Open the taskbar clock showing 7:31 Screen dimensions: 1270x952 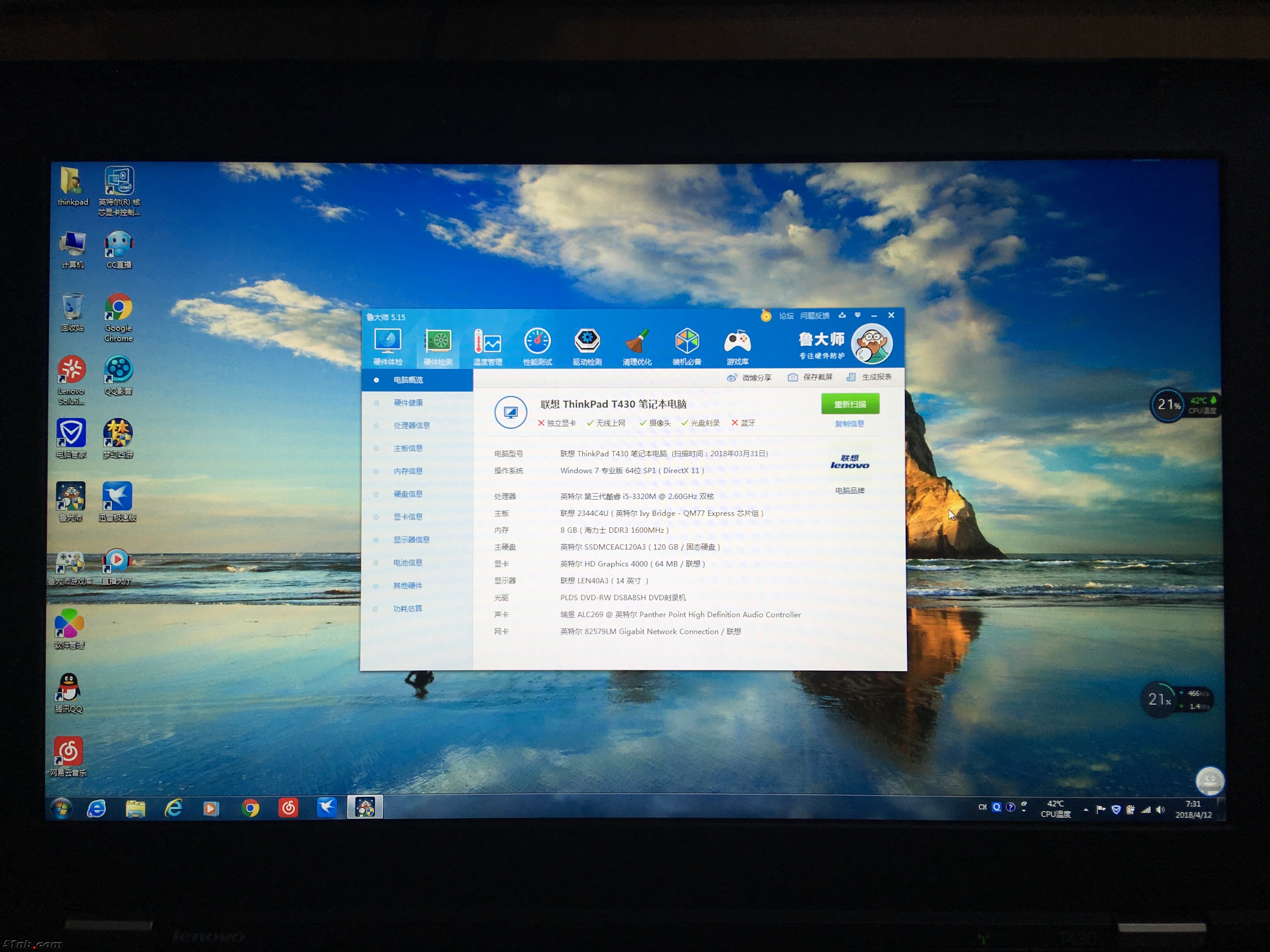(1193, 809)
